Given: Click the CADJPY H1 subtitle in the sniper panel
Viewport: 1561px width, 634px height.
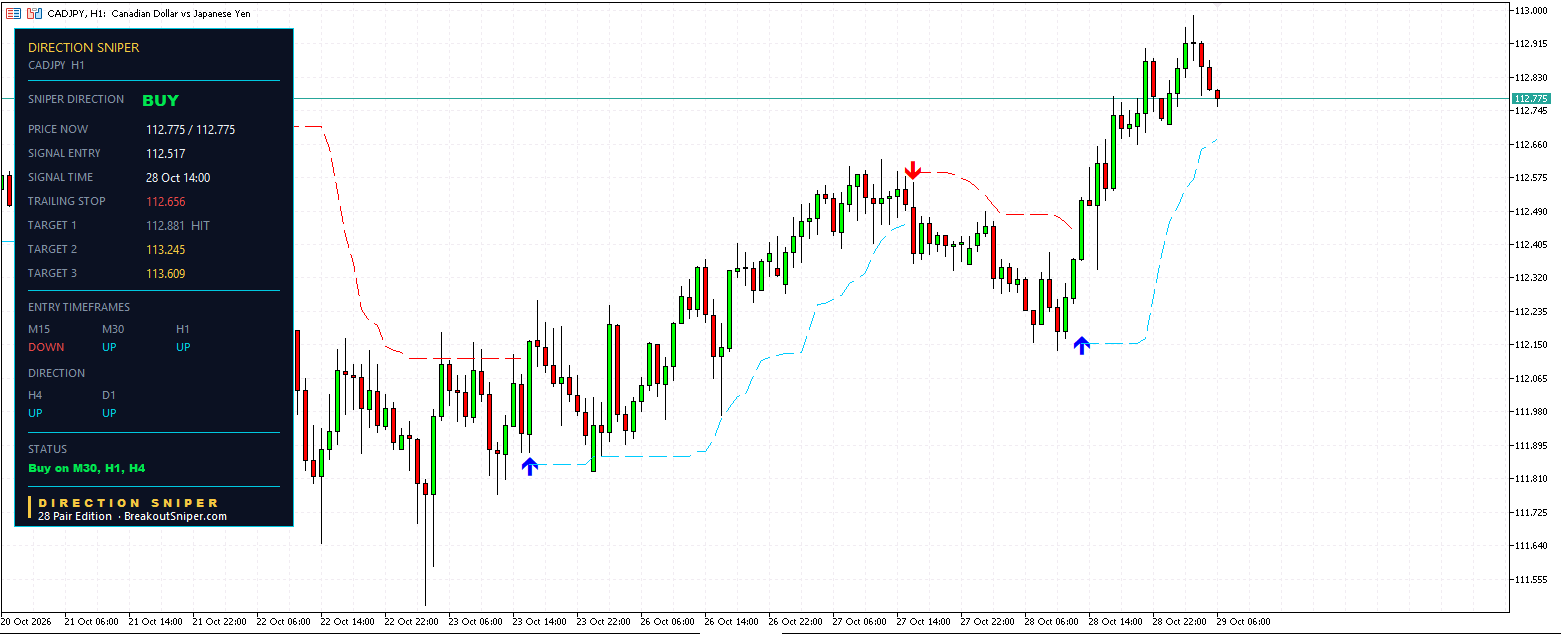Looking at the screenshot, I should 56,65.
